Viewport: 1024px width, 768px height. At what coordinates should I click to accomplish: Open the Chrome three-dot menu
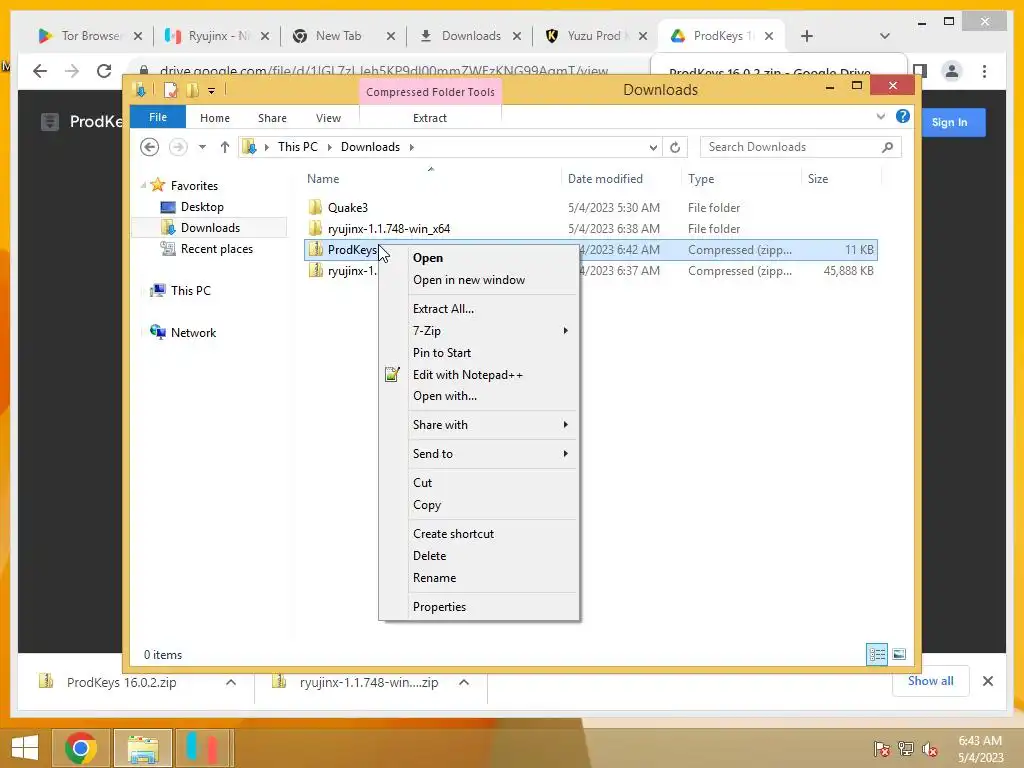click(x=984, y=71)
